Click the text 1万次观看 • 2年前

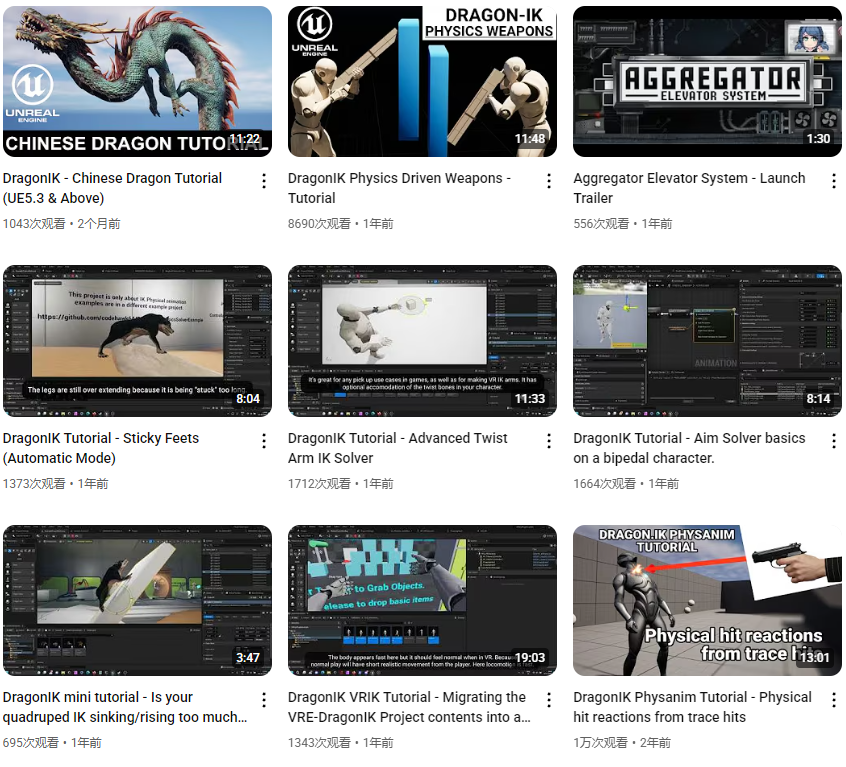pos(622,743)
